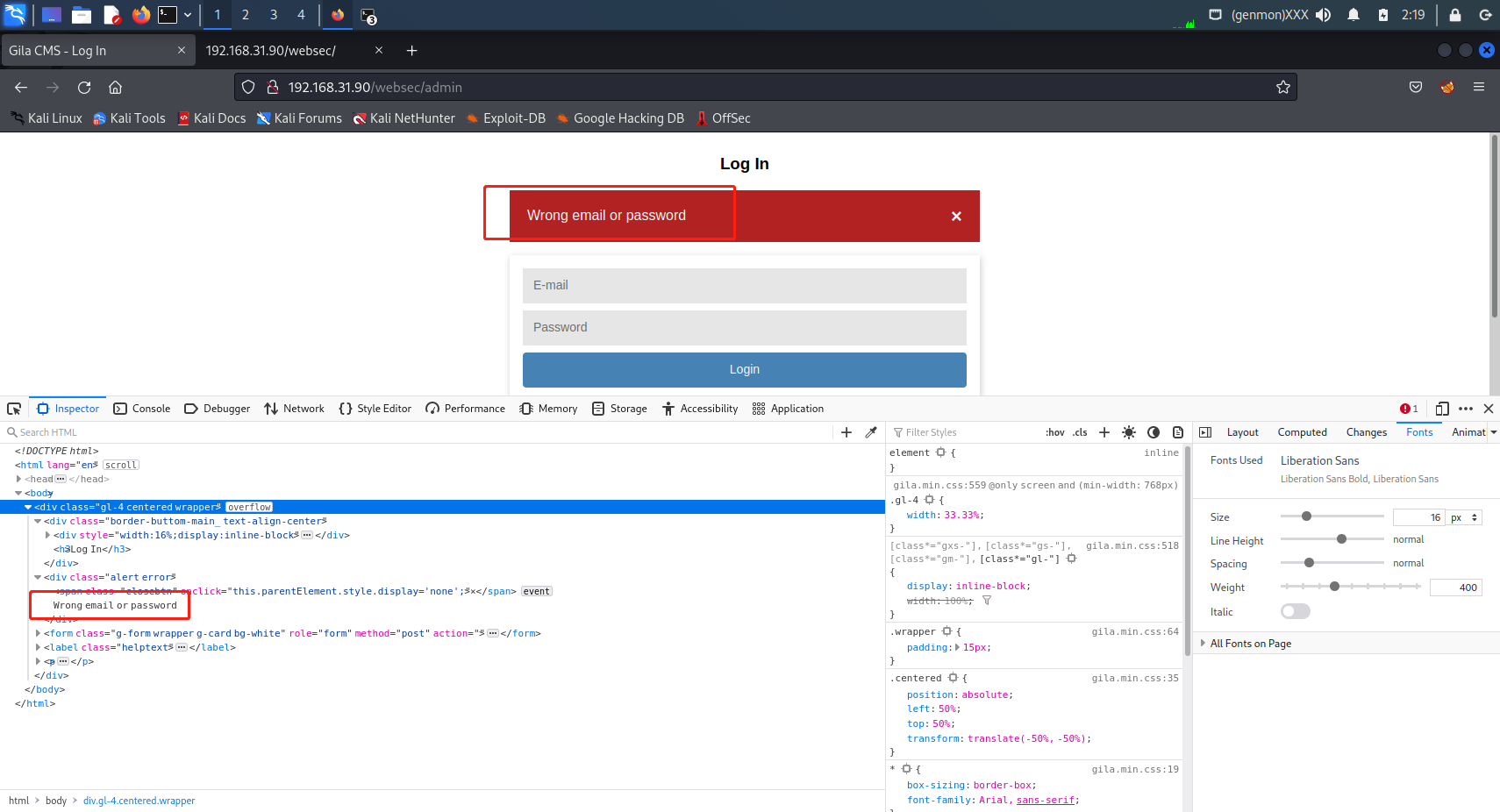Image resolution: width=1500 pixels, height=812 pixels.
Task: Click the E-mail input field
Action: pos(745,286)
